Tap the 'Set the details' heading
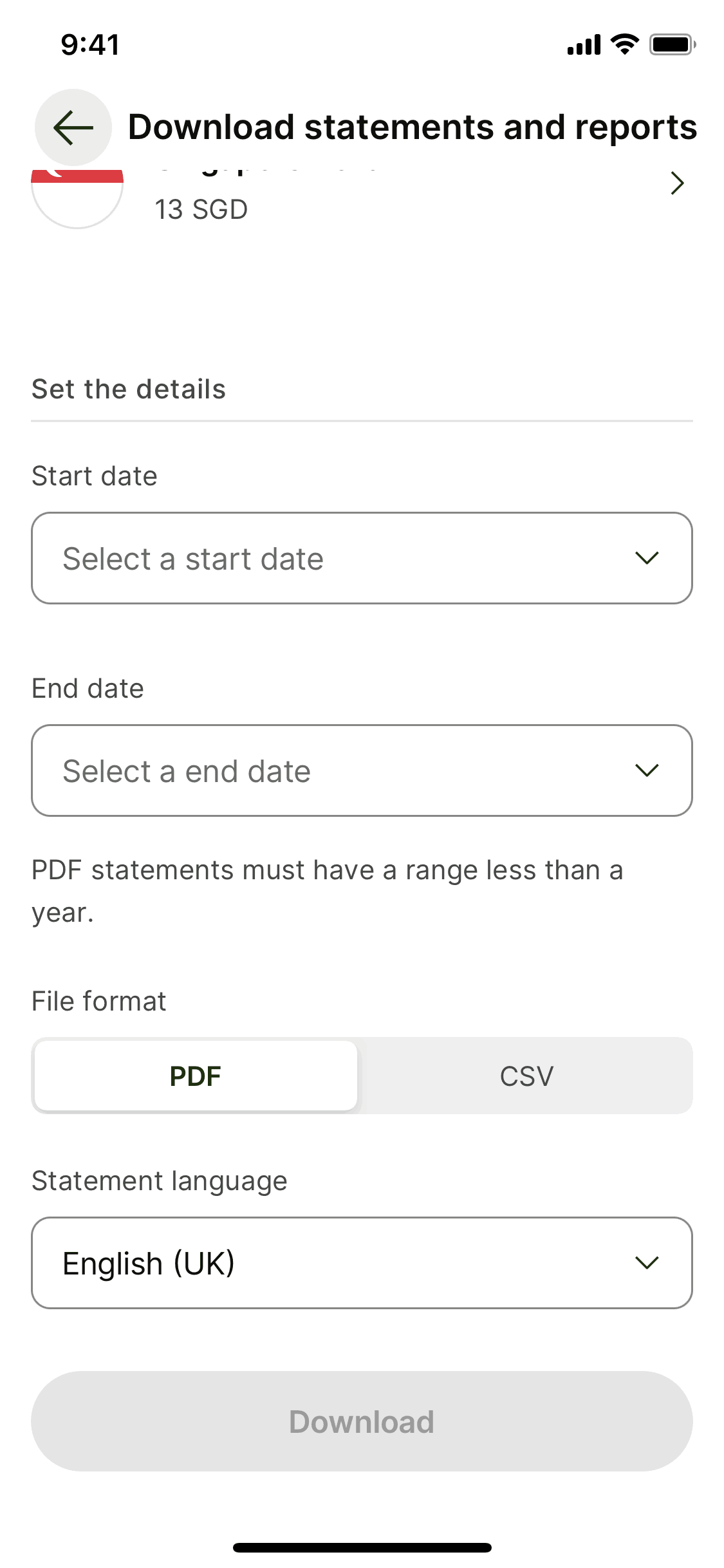This screenshot has width=724, height=1568. pos(129,389)
